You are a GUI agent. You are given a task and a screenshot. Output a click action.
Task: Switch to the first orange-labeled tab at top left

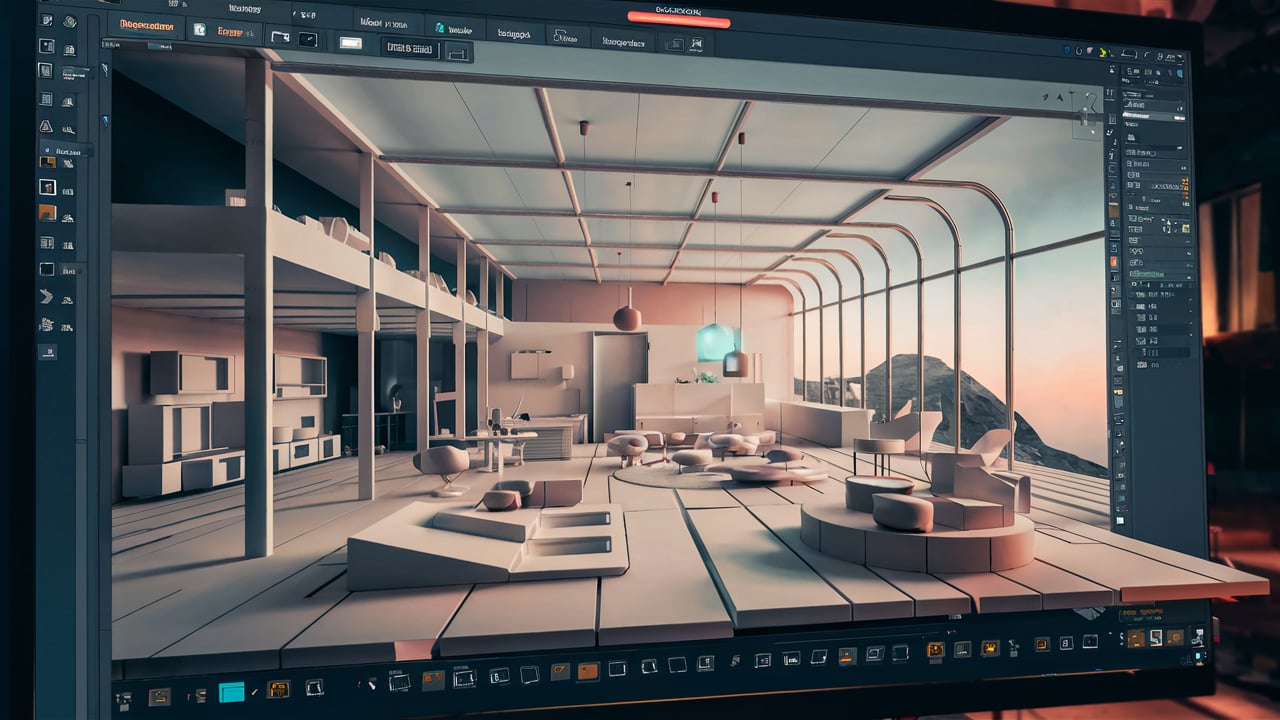coord(144,24)
